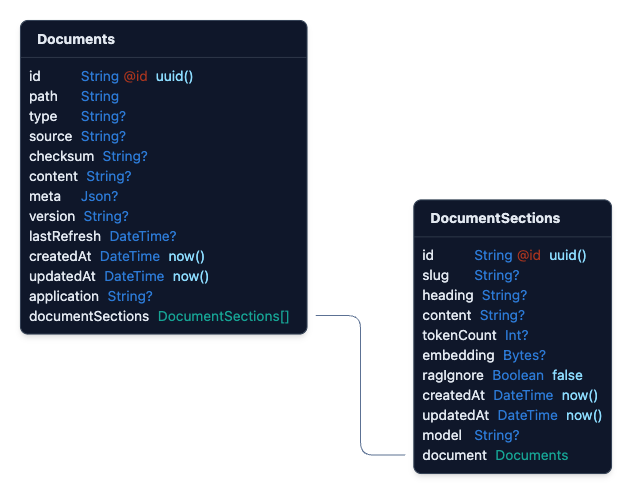Click the version field in Documents
The height and width of the screenshot is (494, 632).
[52, 216]
